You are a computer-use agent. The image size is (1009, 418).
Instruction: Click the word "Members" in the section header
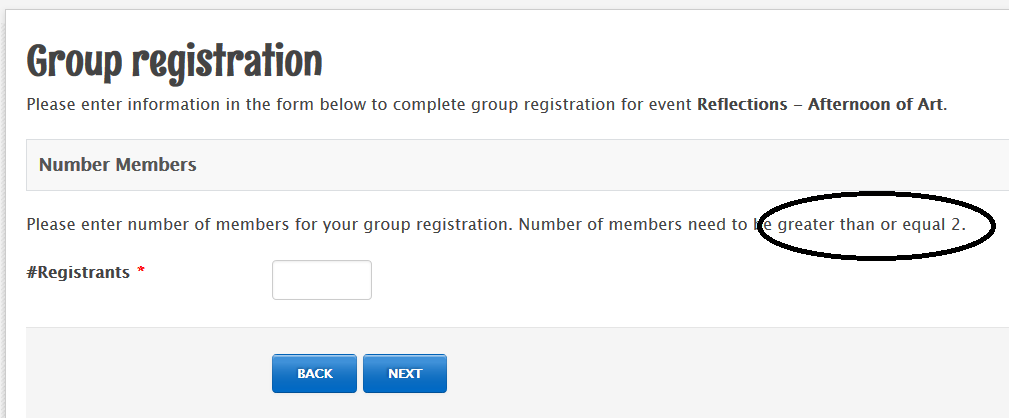click(157, 165)
